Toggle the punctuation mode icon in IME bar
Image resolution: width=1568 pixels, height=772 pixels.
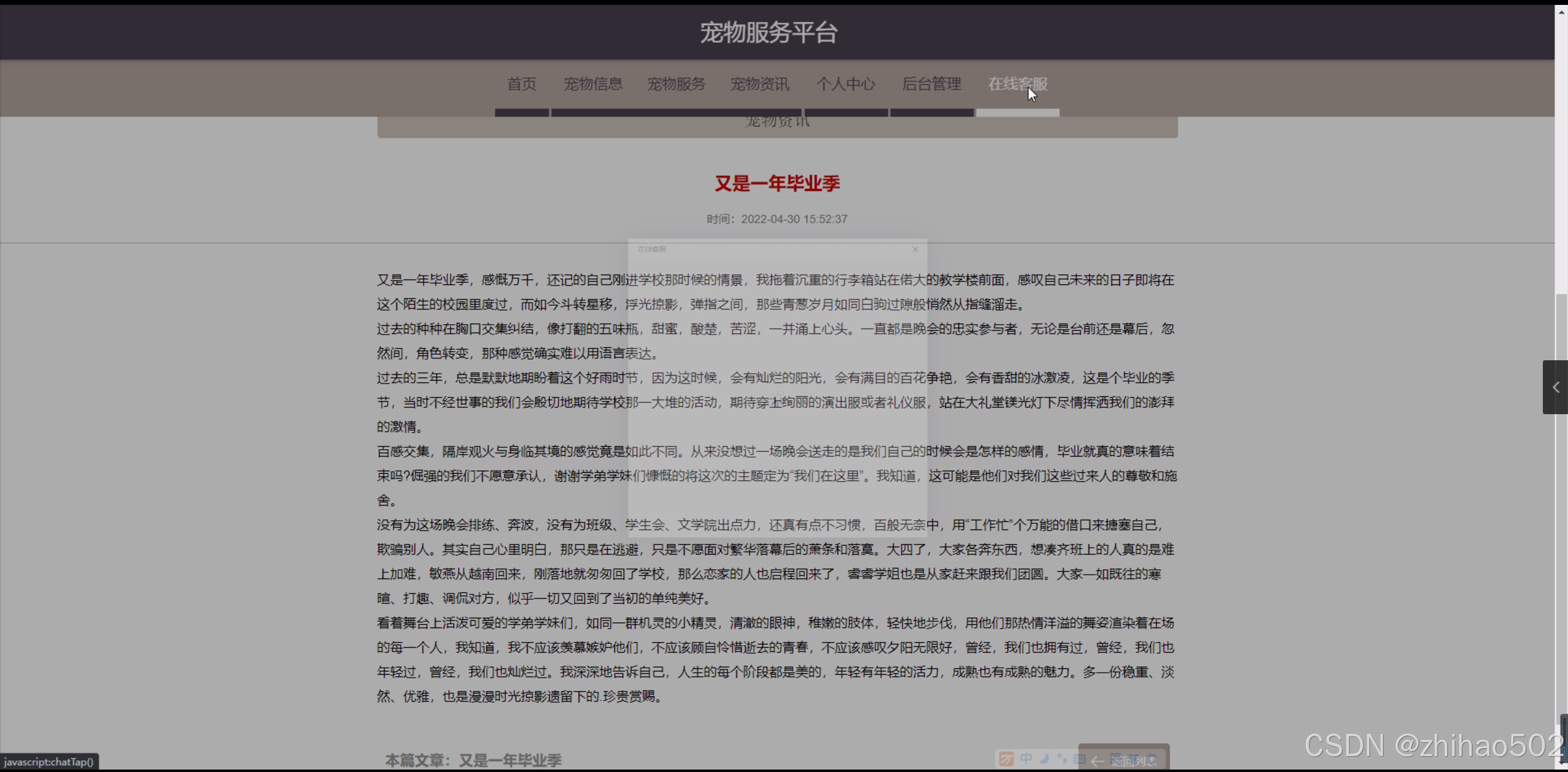[x=1062, y=759]
